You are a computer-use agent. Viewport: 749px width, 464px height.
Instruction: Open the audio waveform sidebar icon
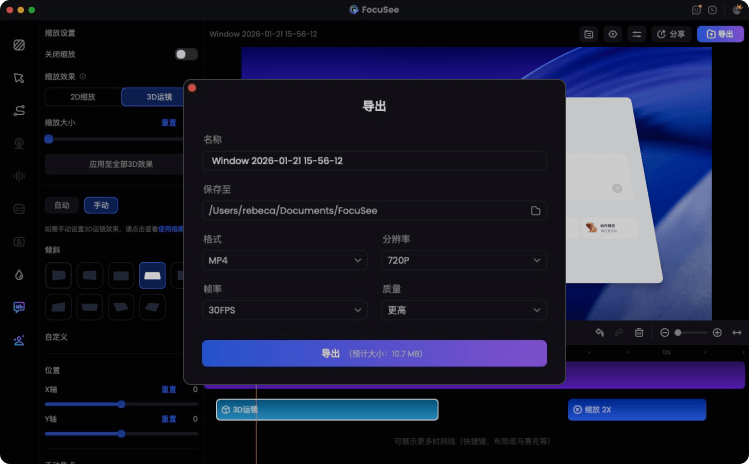coord(19,176)
